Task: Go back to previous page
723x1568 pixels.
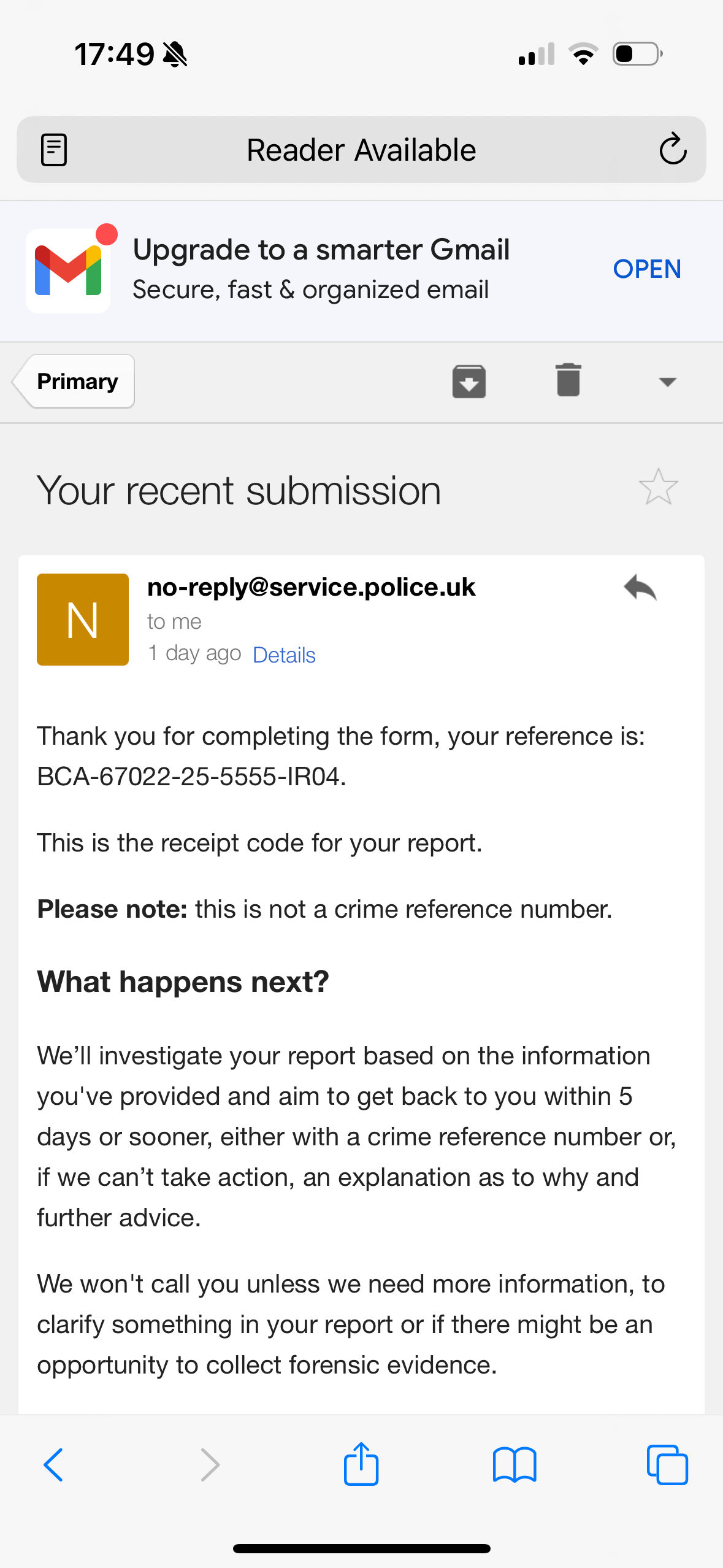Action: (x=54, y=1465)
